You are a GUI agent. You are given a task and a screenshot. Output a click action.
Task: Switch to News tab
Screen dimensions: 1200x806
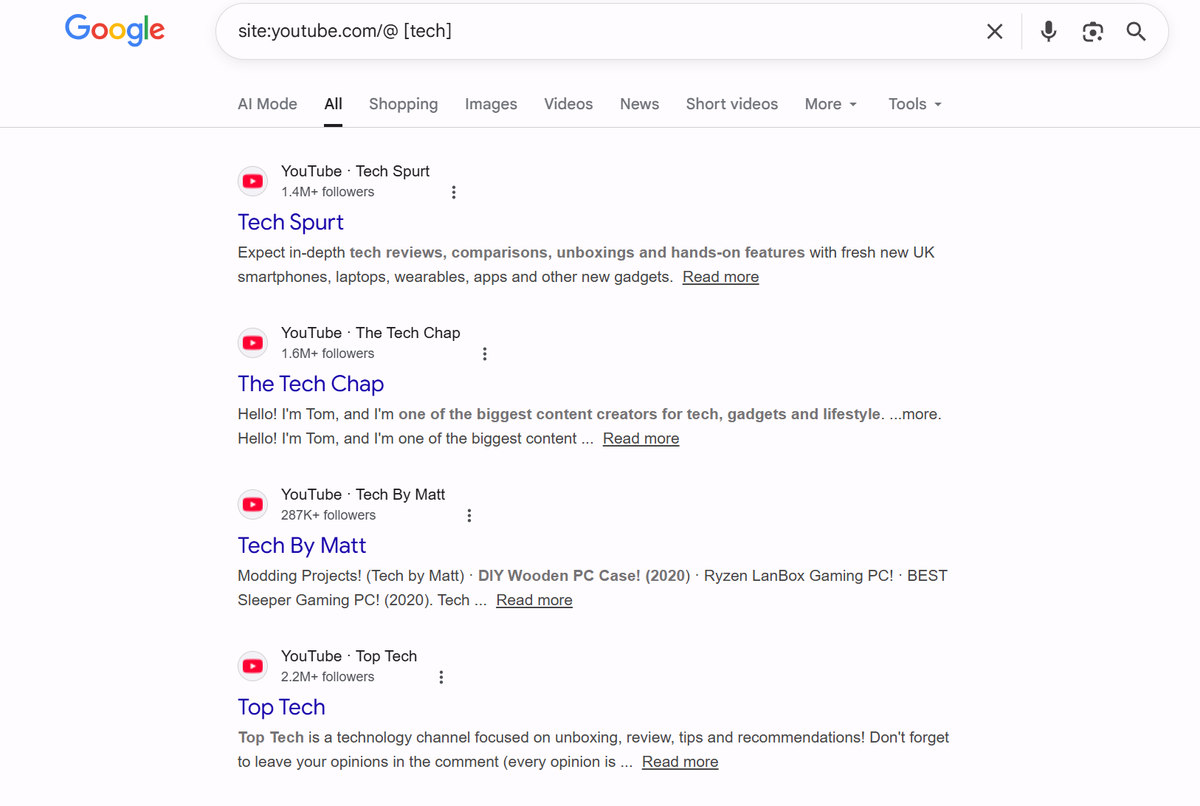639,104
